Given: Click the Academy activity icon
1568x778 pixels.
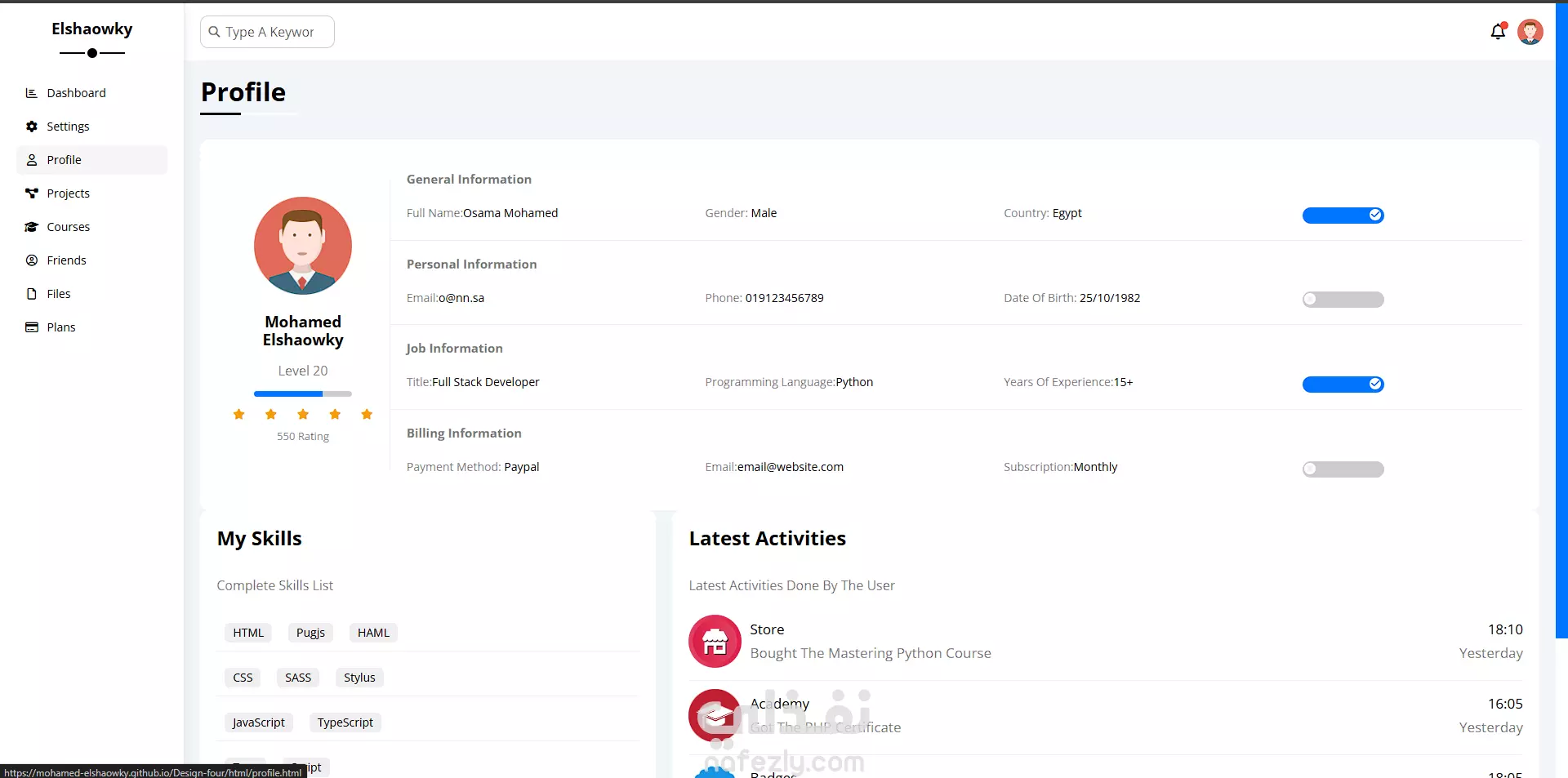Looking at the screenshot, I should tap(715, 715).
